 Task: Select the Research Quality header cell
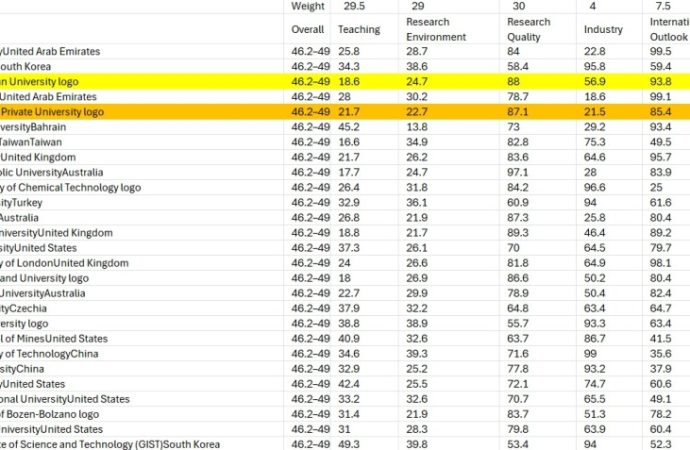pos(530,30)
